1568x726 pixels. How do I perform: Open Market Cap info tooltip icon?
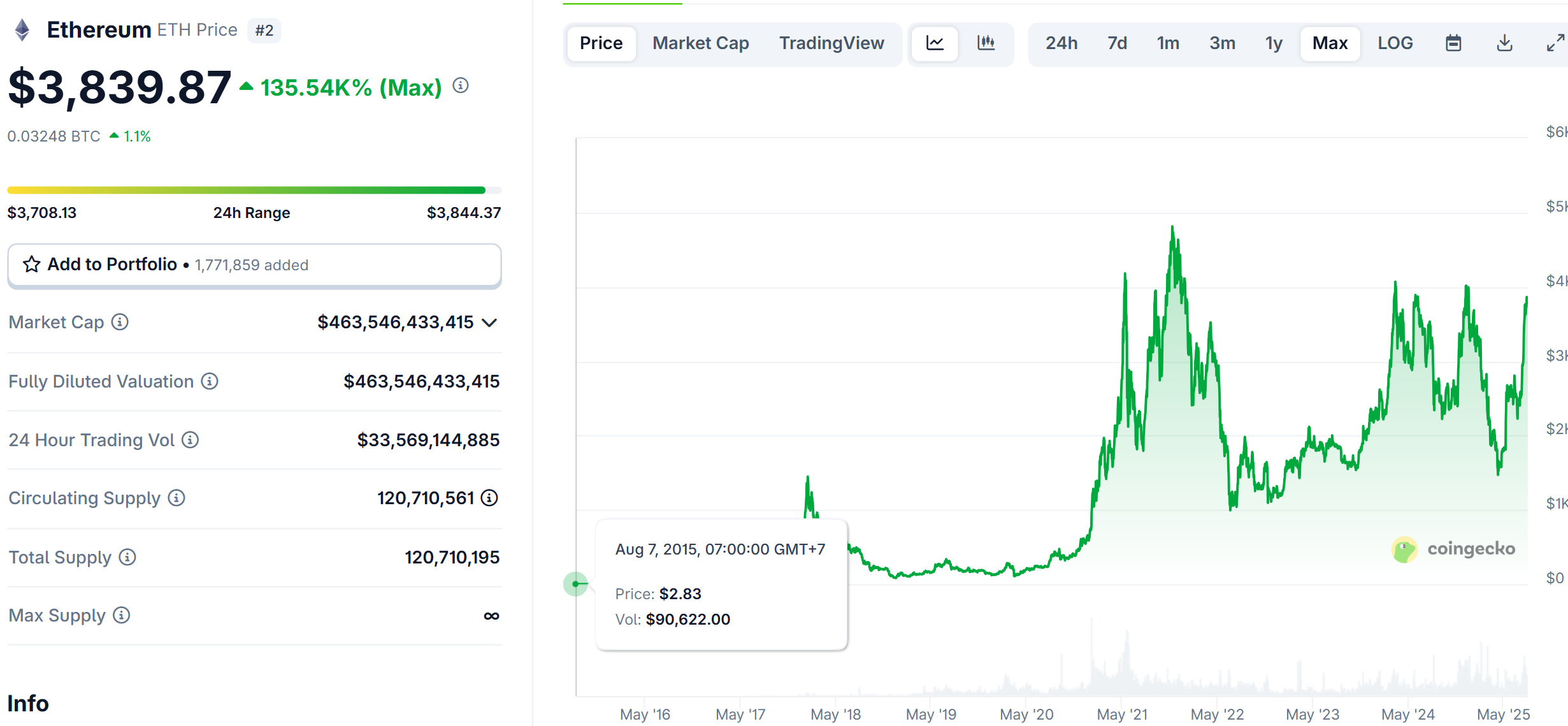[120, 322]
